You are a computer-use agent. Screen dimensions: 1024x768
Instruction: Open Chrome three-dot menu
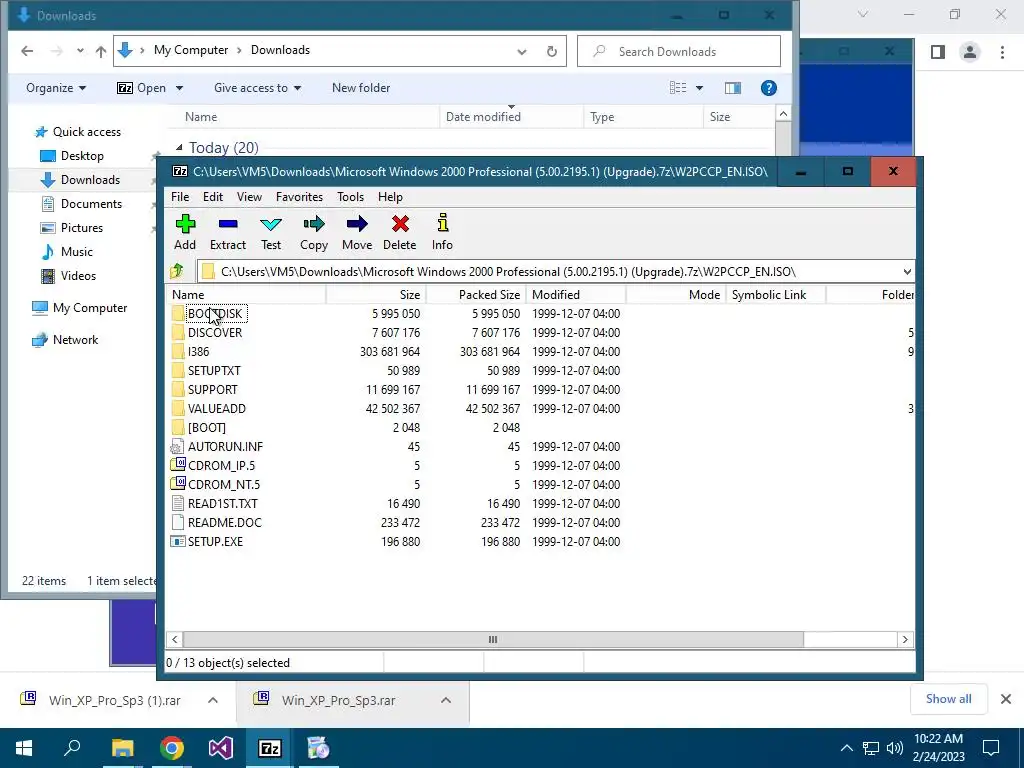(x=1002, y=52)
